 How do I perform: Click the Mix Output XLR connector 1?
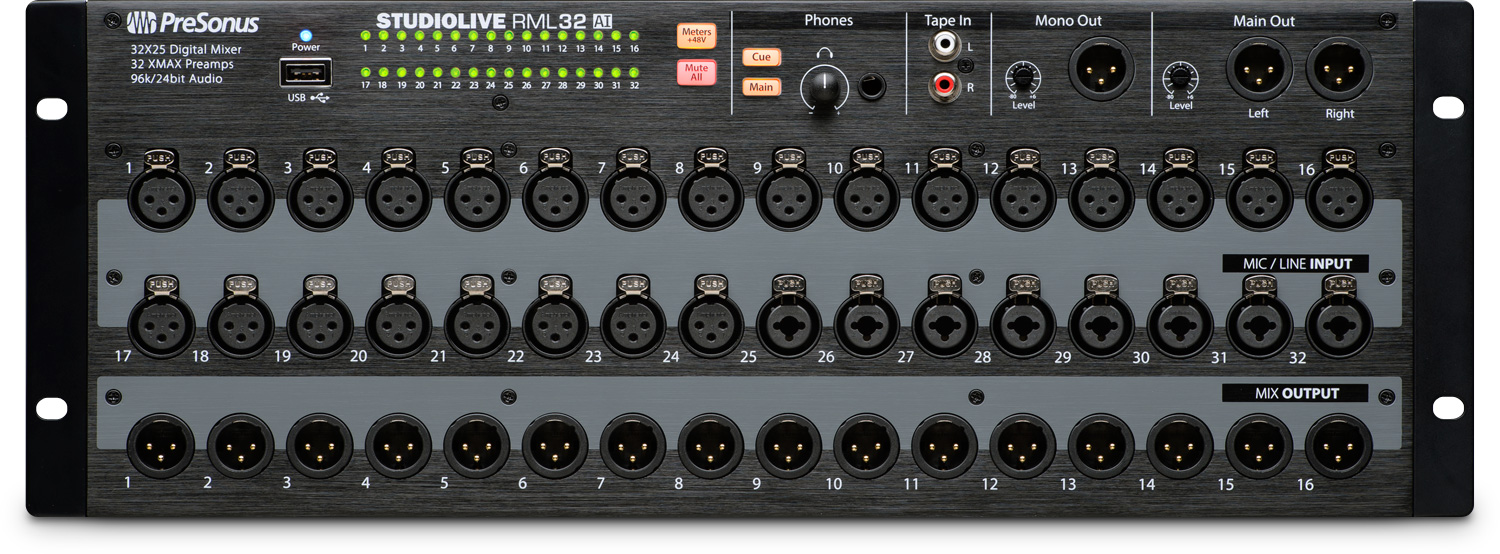tap(161, 445)
